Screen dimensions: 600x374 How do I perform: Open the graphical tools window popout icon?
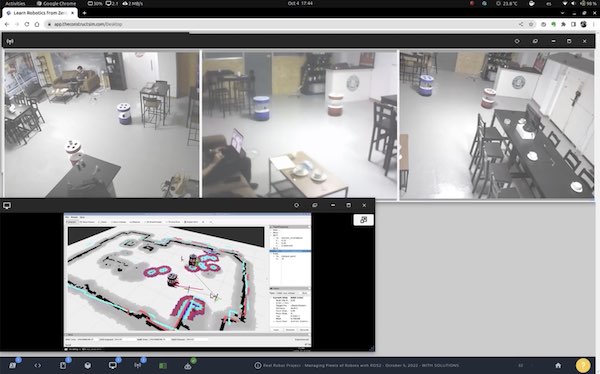[364, 220]
